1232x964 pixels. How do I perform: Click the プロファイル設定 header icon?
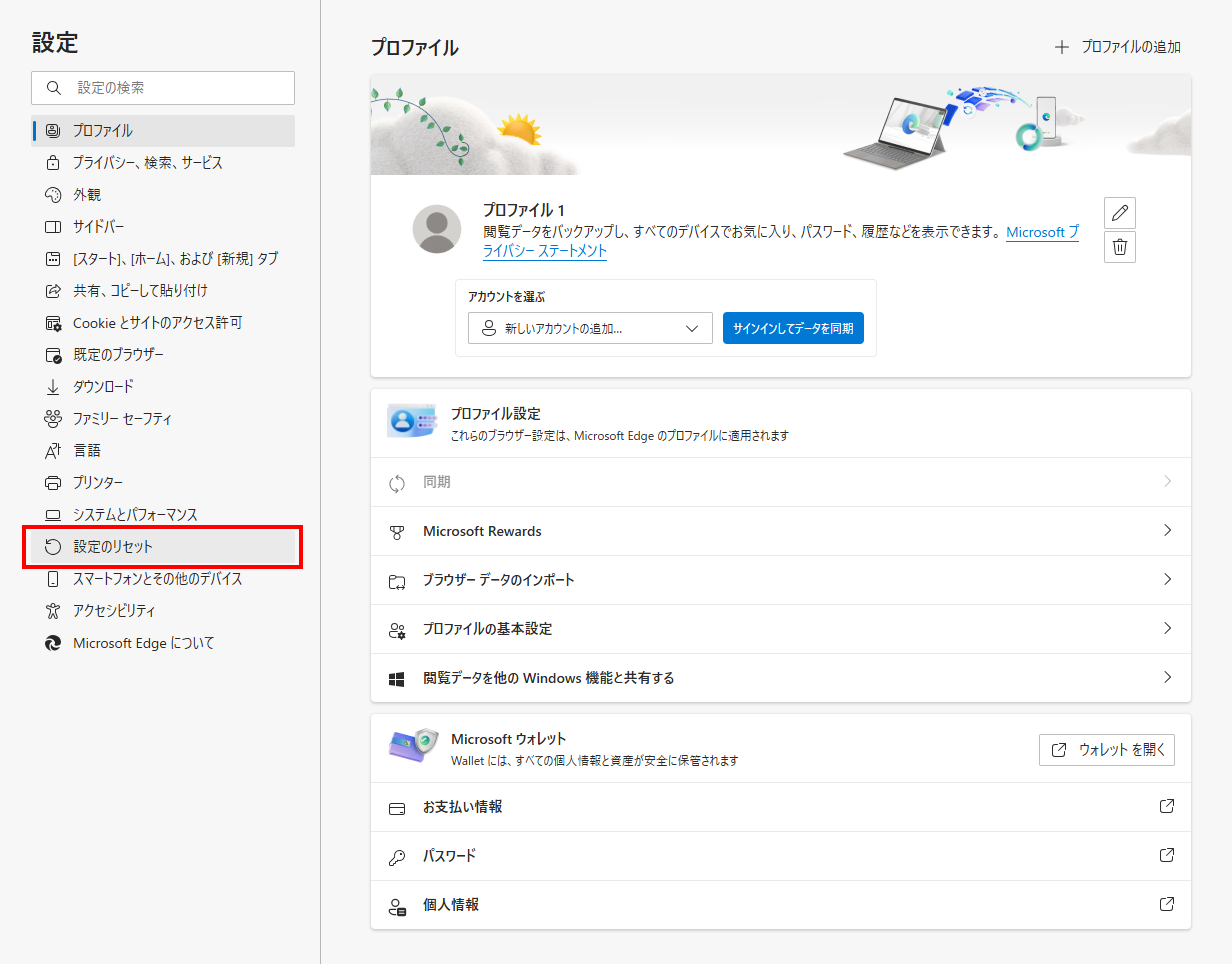coord(412,422)
